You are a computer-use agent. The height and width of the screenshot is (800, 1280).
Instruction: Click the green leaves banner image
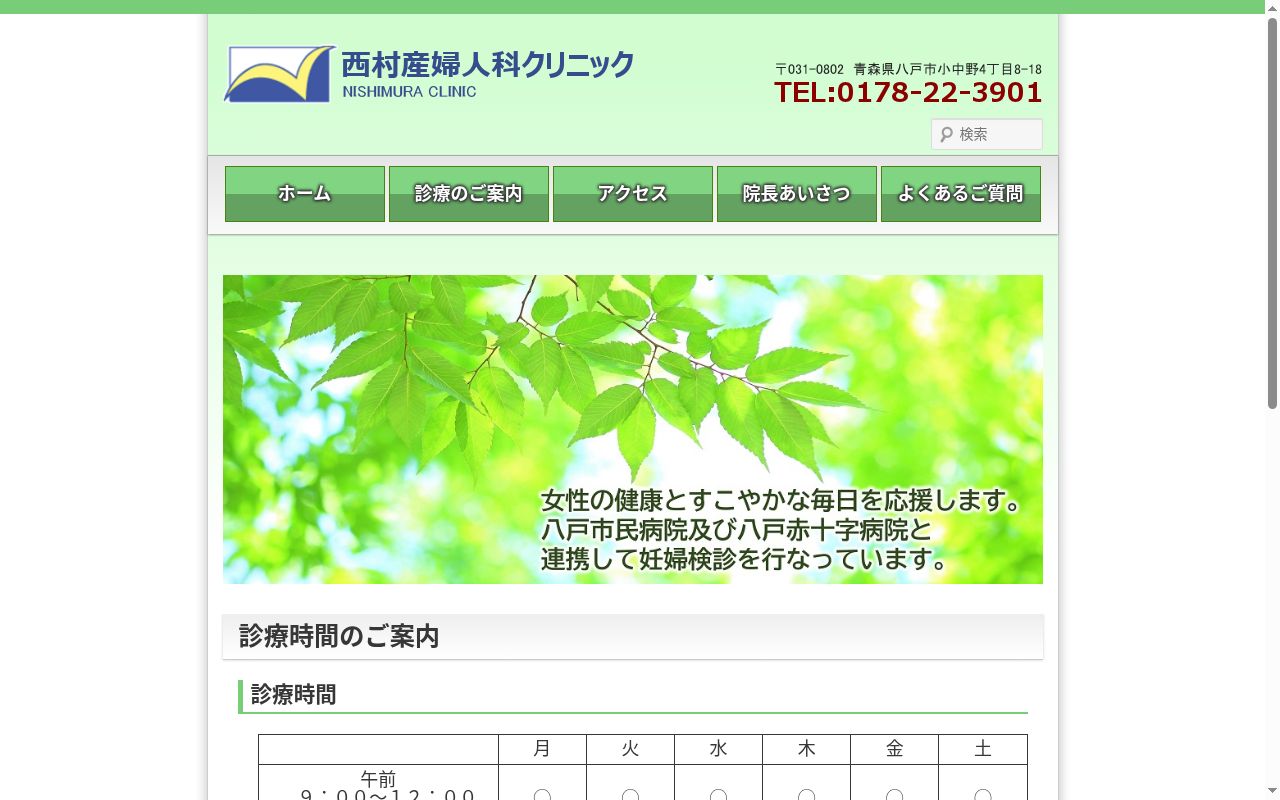point(633,429)
